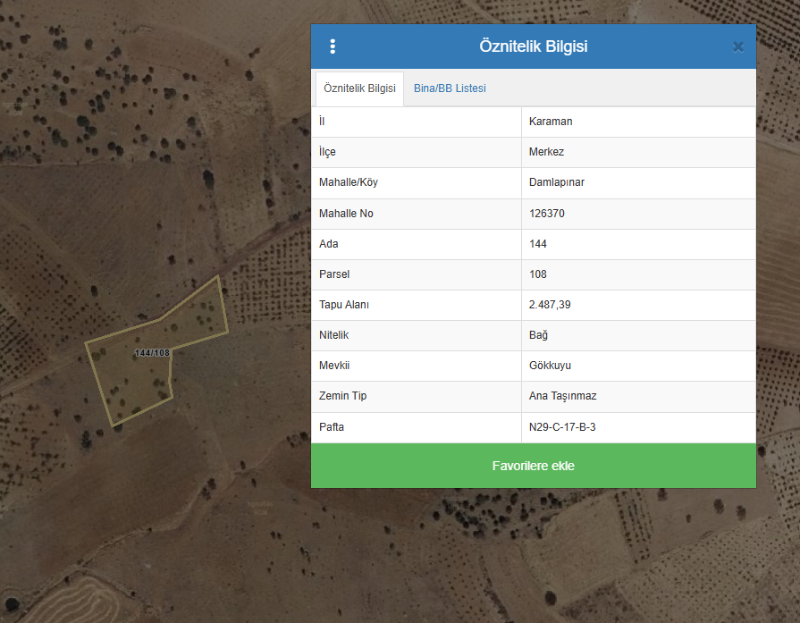Image resolution: width=800 pixels, height=623 pixels.
Task: Click the Parsel row label
Action: [x=334, y=275]
